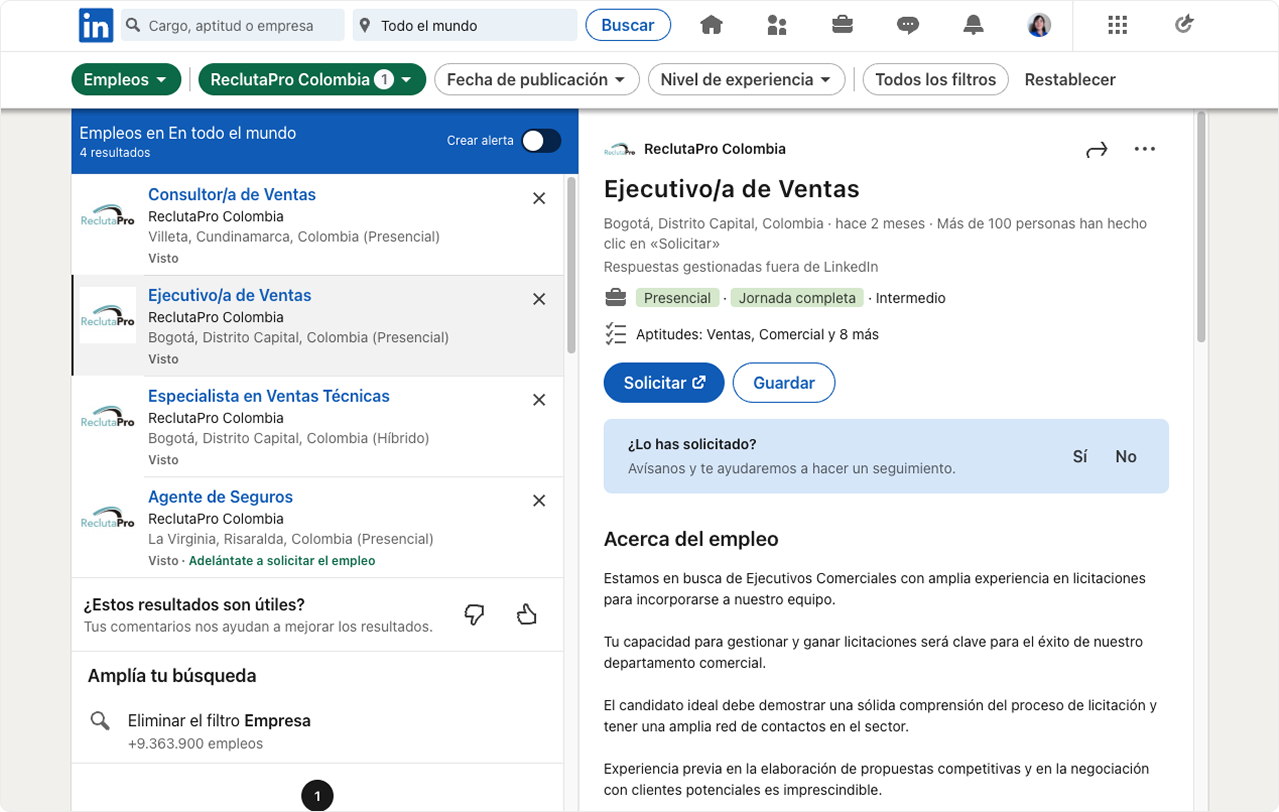Open the Para empresas grid icon
The width and height of the screenshot is (1279, 812).
point(1117,24)
